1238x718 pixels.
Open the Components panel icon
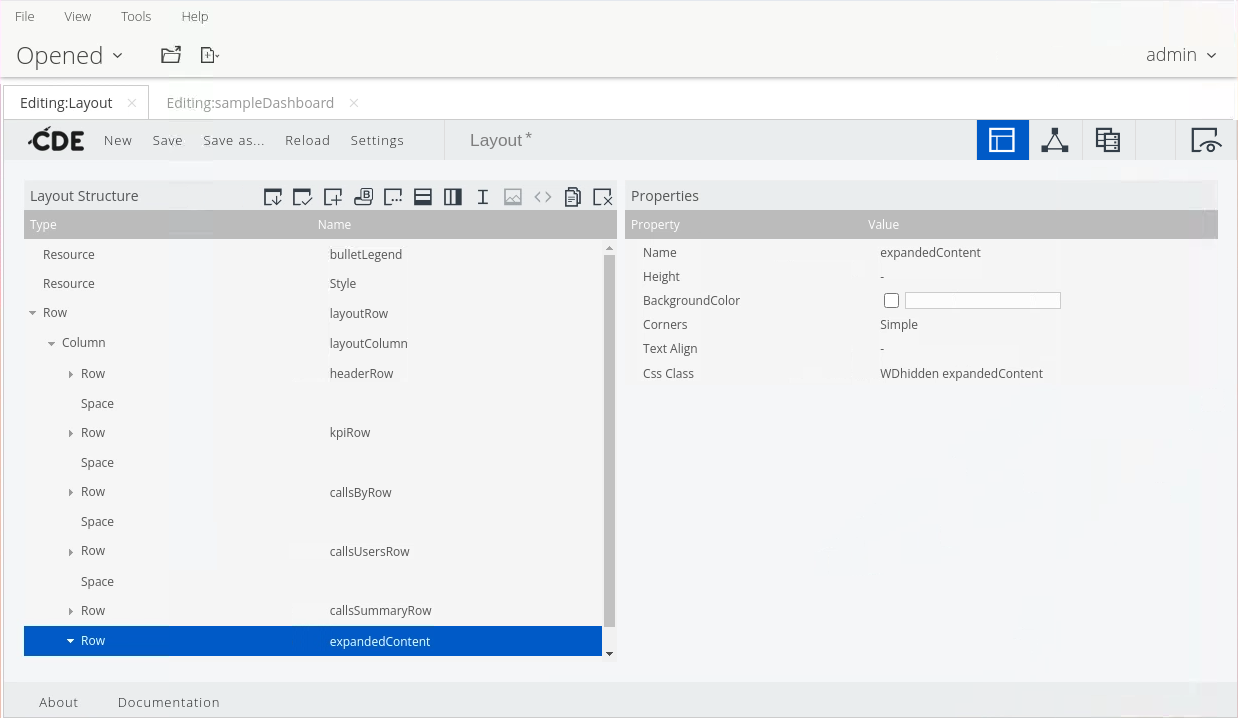[x=1055, y=140]
